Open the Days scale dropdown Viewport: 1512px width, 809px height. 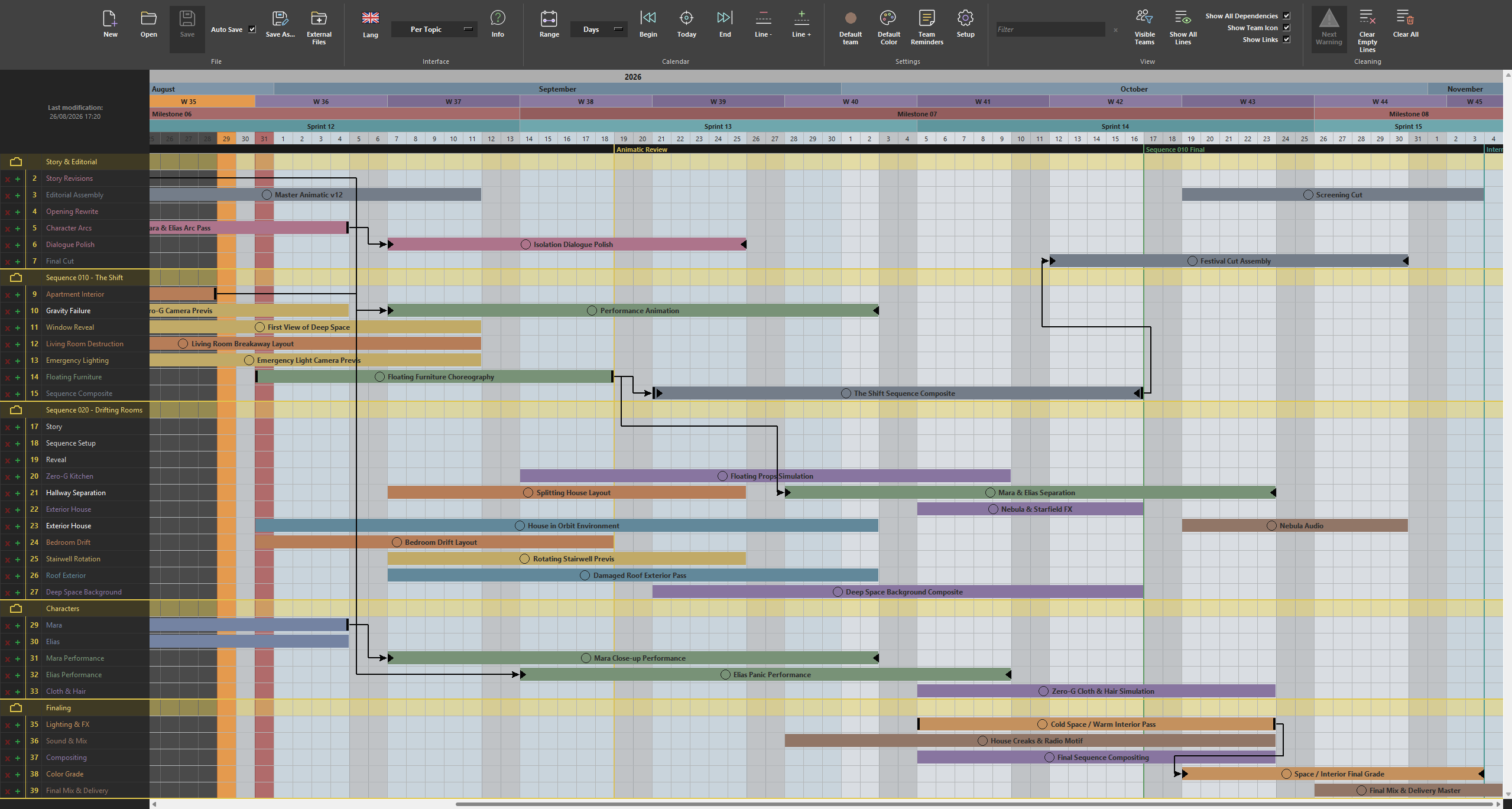[599, 29]
